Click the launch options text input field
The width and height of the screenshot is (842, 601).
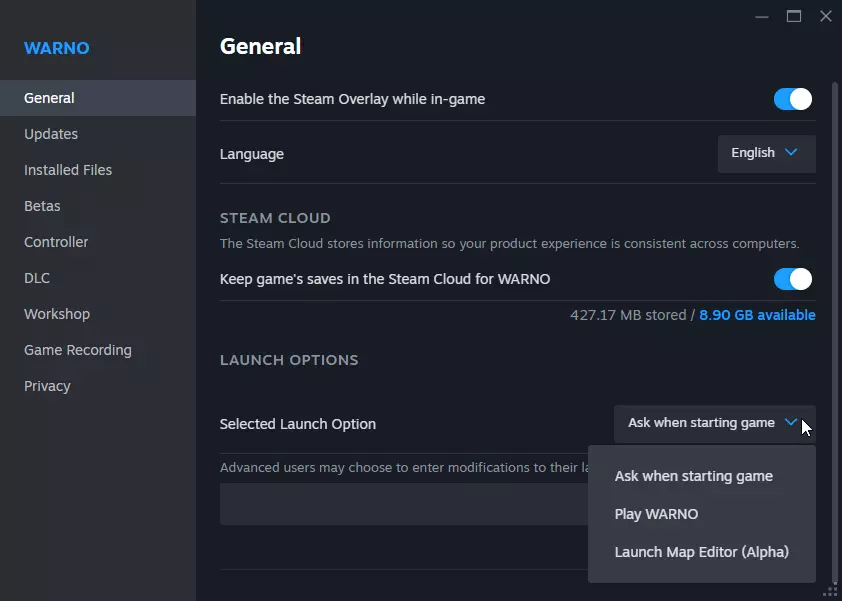pos(400,504)
